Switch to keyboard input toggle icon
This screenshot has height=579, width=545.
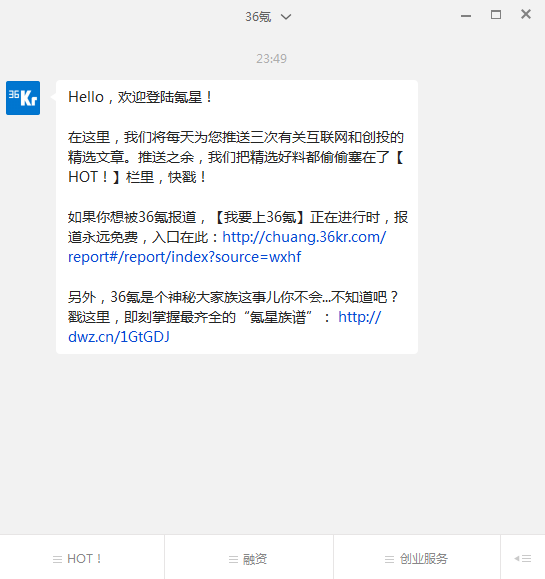click(x=522, y=558)
